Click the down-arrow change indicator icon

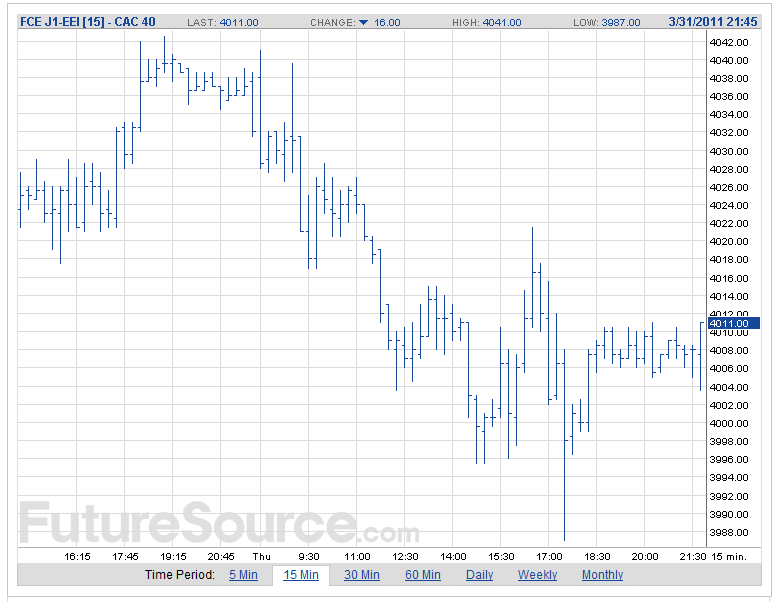pyautogui.click(x=363, y=22)
